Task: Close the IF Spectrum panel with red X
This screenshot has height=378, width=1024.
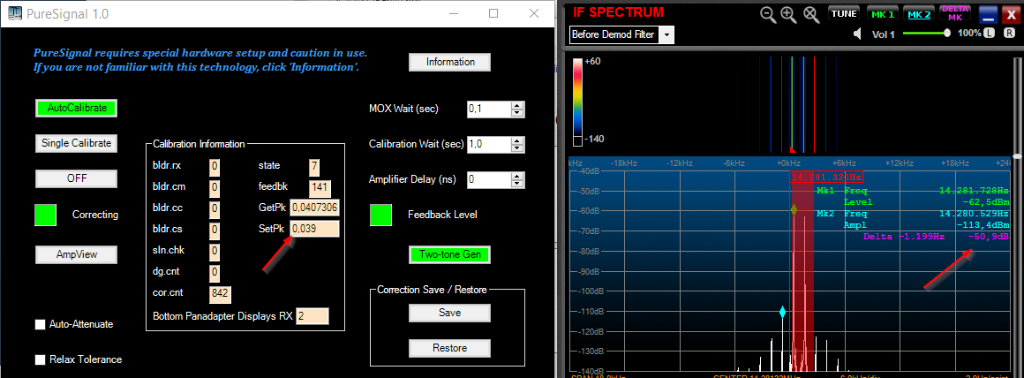Action: pyautogui.click(x=1011, y=15)
